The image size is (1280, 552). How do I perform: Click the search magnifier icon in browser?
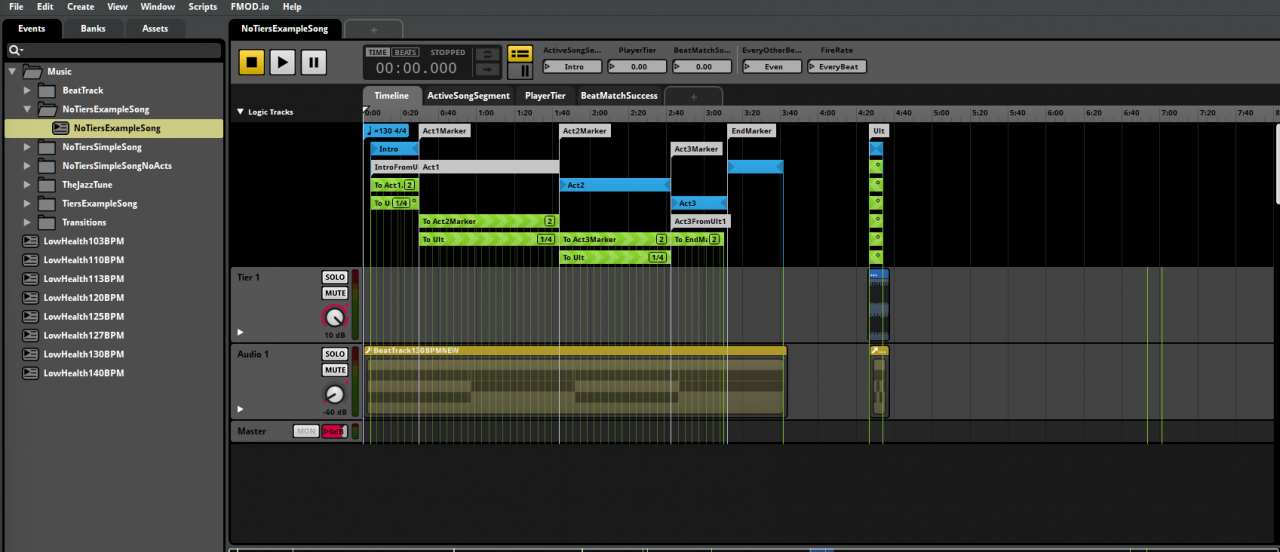(16, 50)
